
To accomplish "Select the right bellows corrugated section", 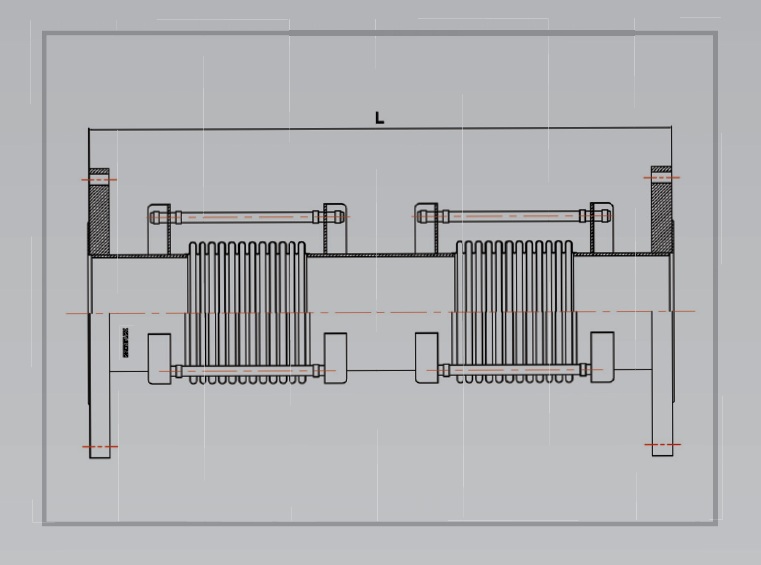I will pos(514,311).
